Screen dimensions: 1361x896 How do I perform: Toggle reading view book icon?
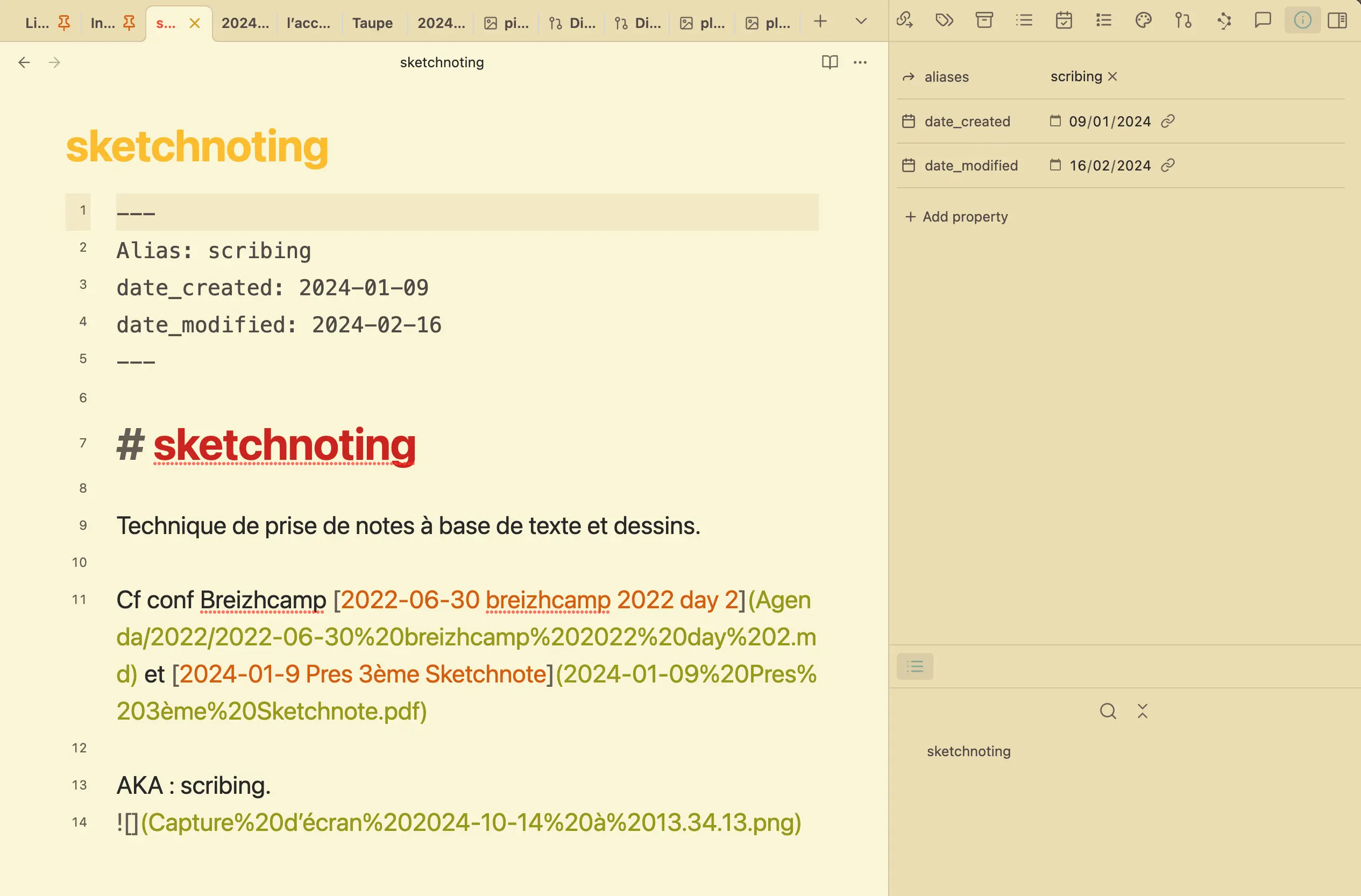click(830, 62)
